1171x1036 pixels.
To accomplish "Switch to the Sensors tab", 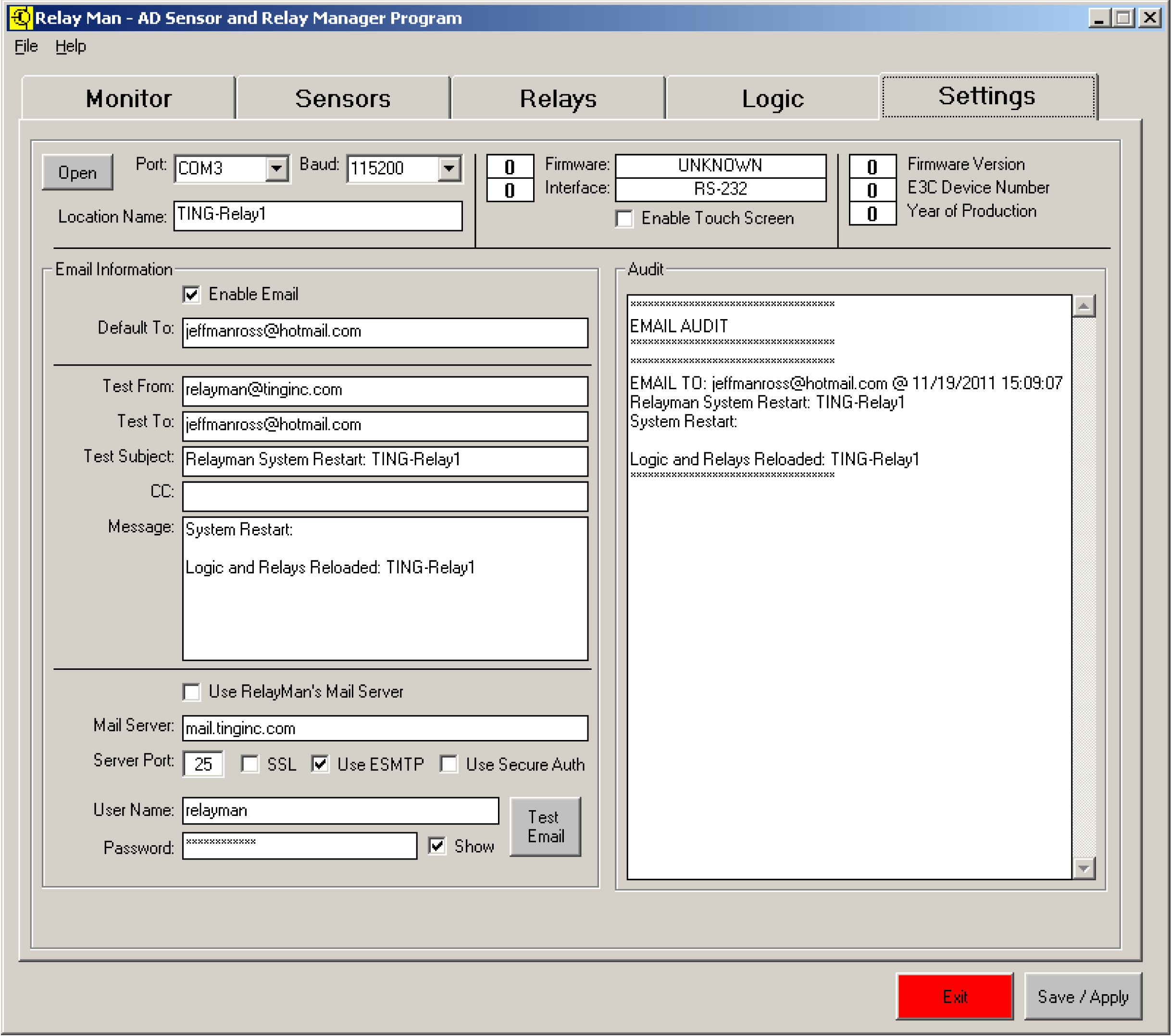I will click(343, 99).
